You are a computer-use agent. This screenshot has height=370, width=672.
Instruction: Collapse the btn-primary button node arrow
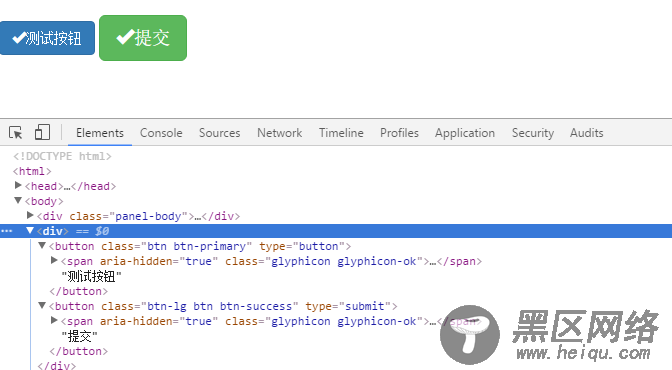pos(42,245)
